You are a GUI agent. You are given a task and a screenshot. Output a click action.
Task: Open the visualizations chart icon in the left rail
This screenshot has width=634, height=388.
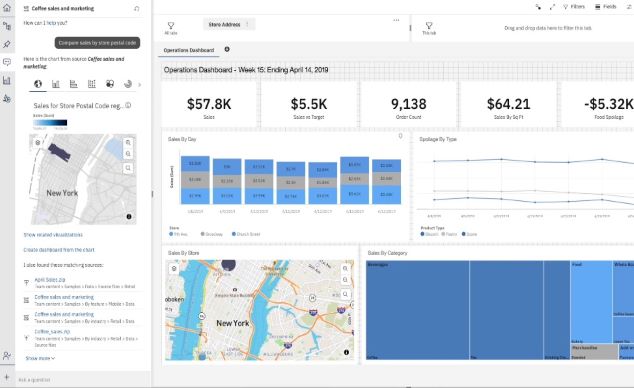pos(7,80)
